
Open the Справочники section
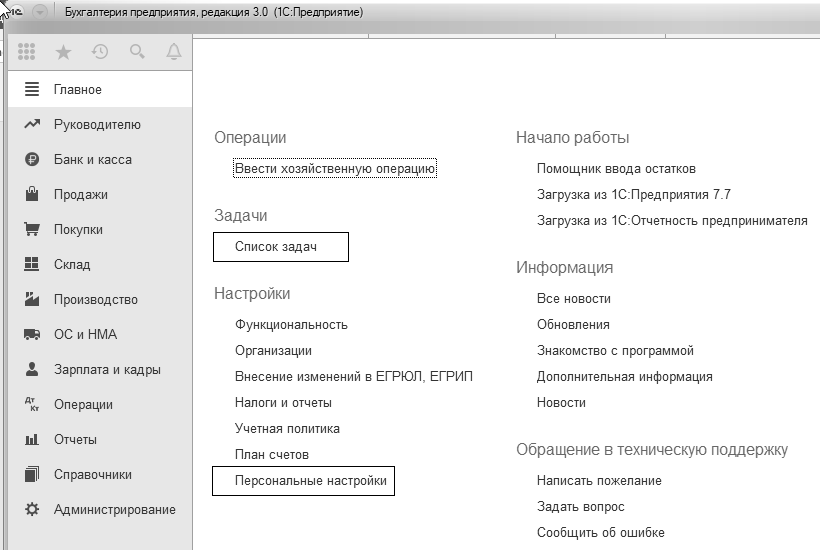coord(100,475)
